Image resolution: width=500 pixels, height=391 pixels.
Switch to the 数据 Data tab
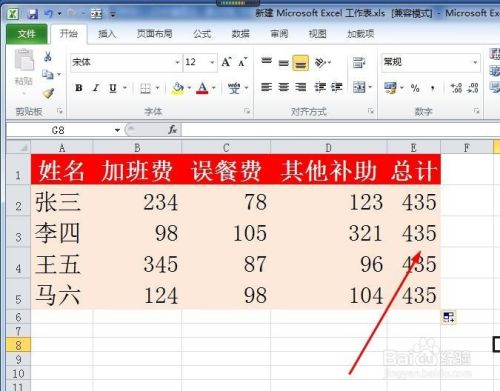coord(241,34)
